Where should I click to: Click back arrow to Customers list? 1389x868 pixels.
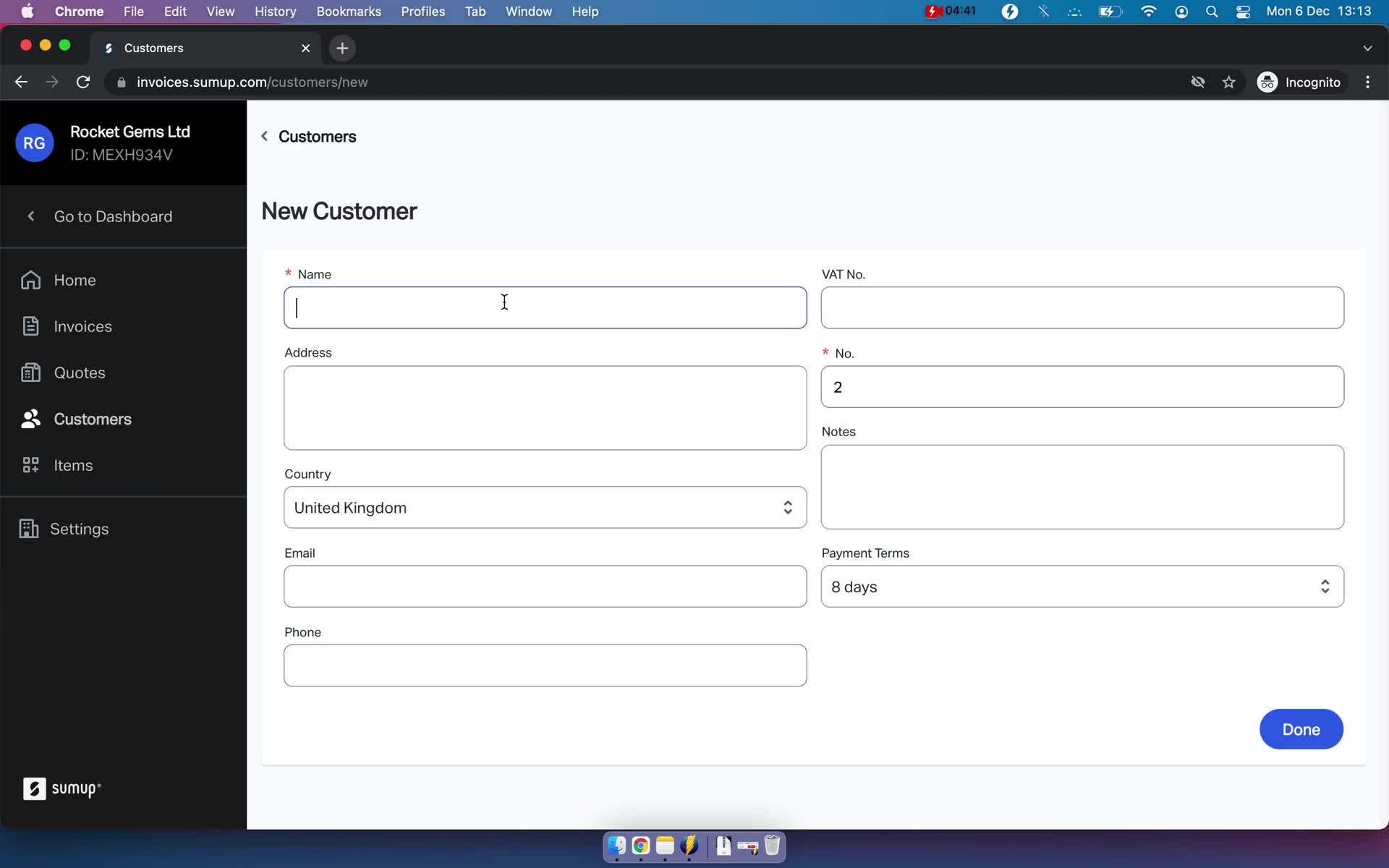click(x=265, y=136)
